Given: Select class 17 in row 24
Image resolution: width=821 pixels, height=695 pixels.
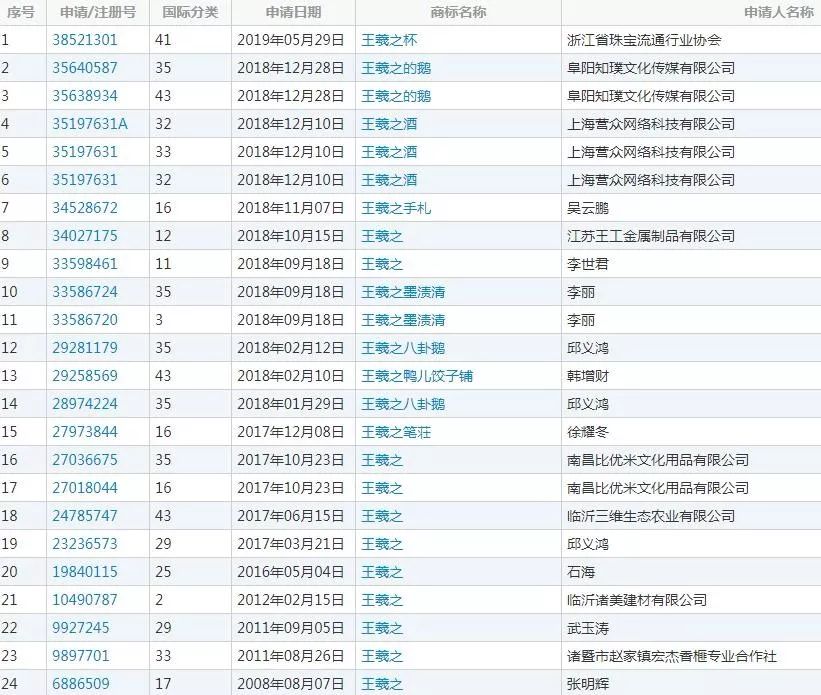Looking at the screenshot, I should click(x=163, y=684).
